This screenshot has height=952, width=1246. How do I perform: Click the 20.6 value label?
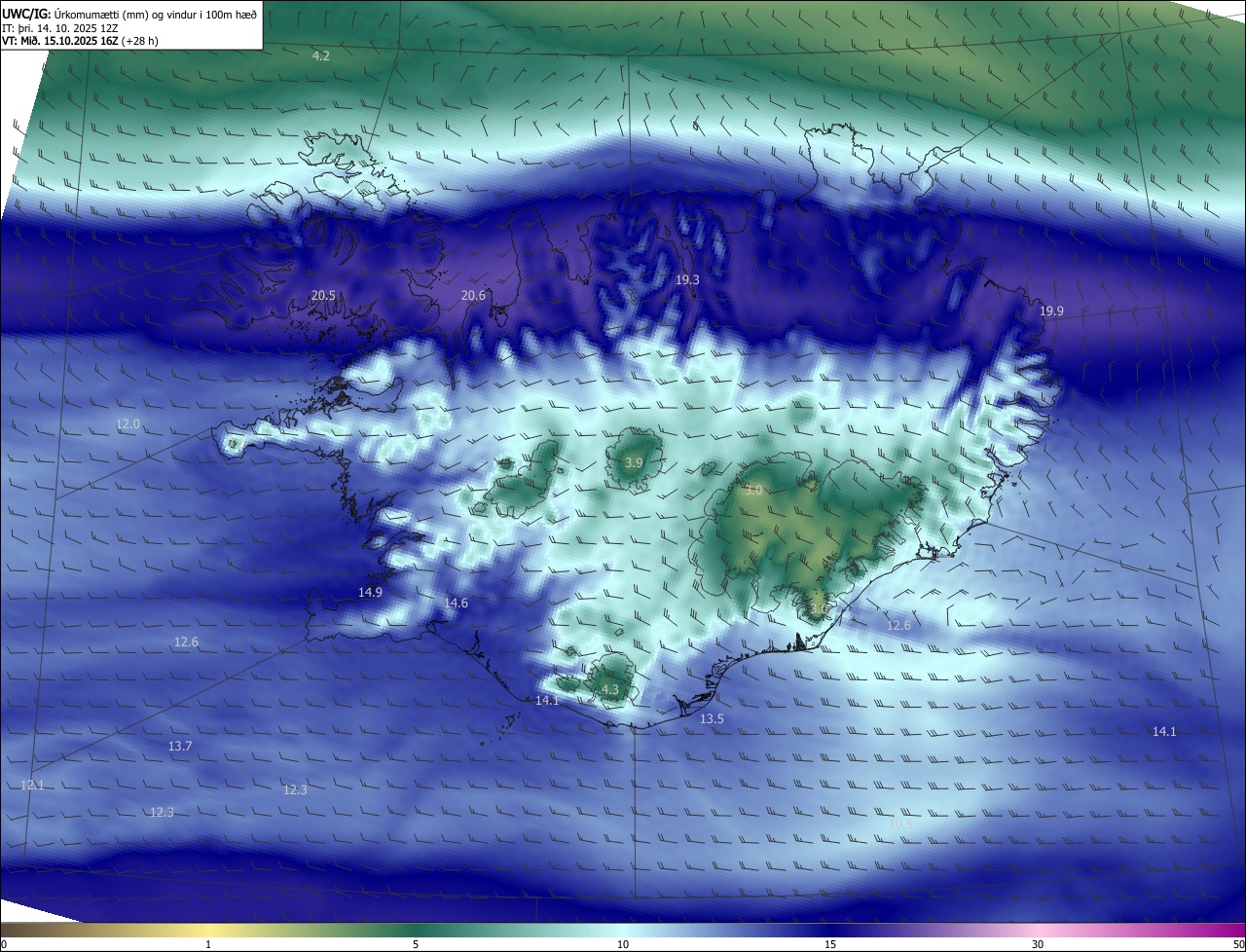[x=473, y=295]
